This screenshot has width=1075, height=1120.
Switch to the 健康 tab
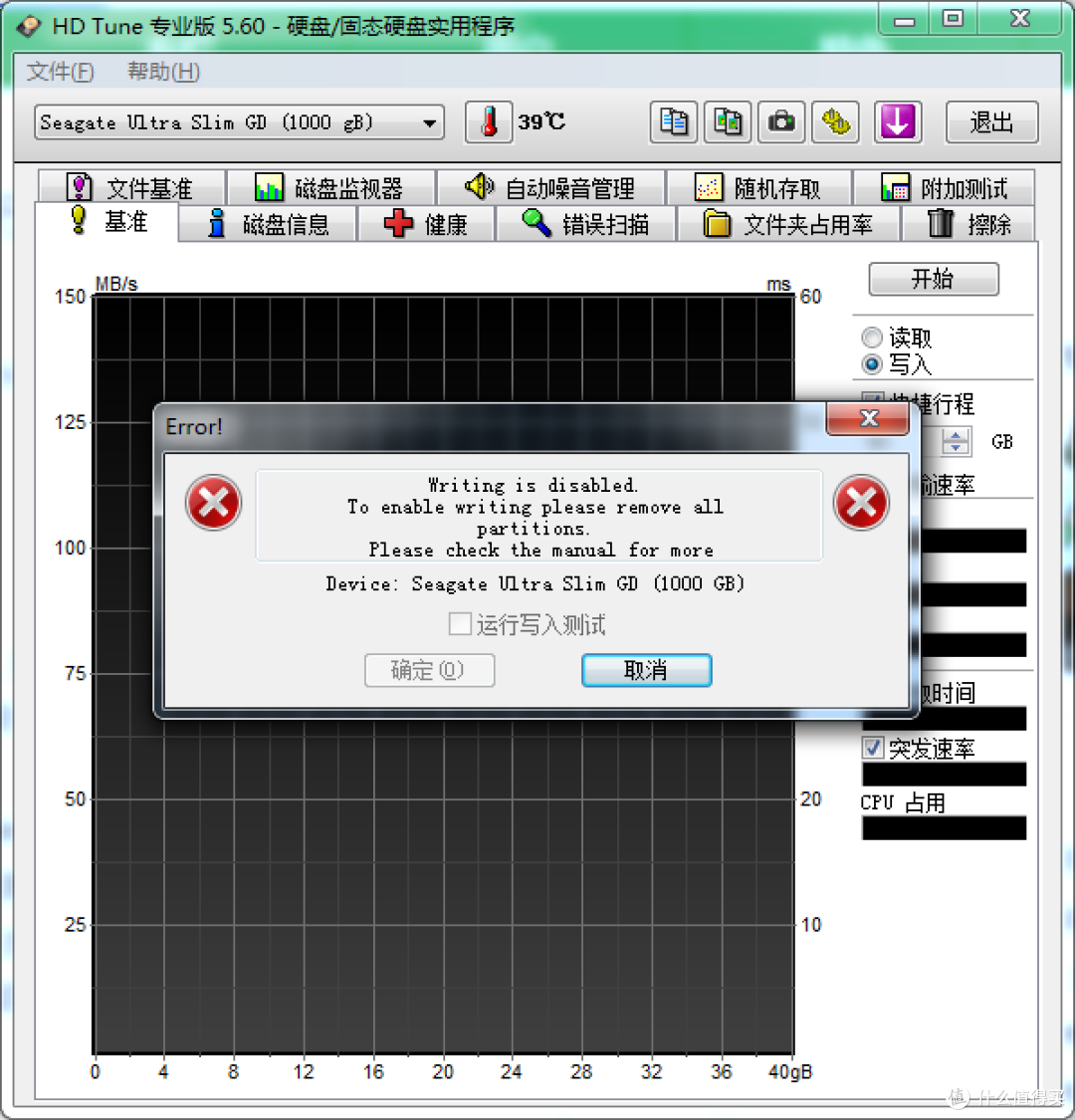[426, 224]
